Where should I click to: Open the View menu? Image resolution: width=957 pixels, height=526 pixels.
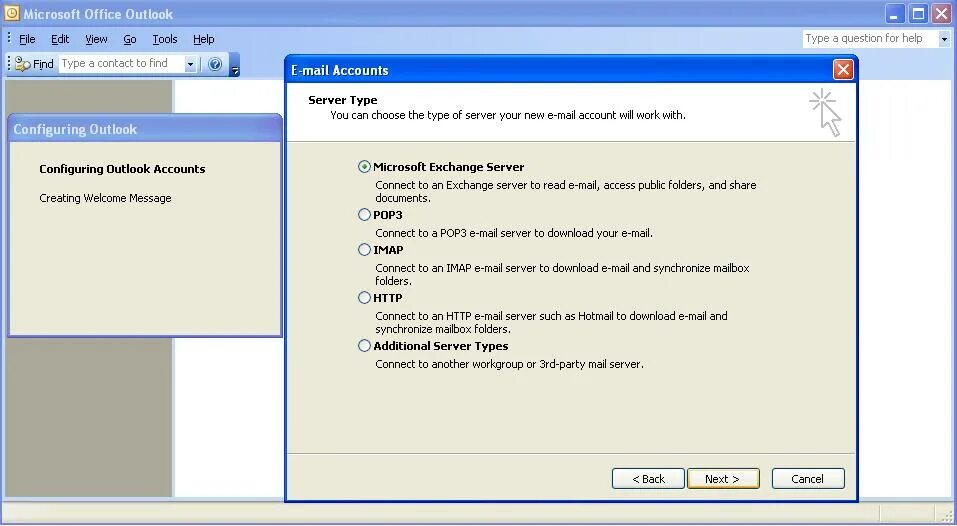click(x=96, y=39)
